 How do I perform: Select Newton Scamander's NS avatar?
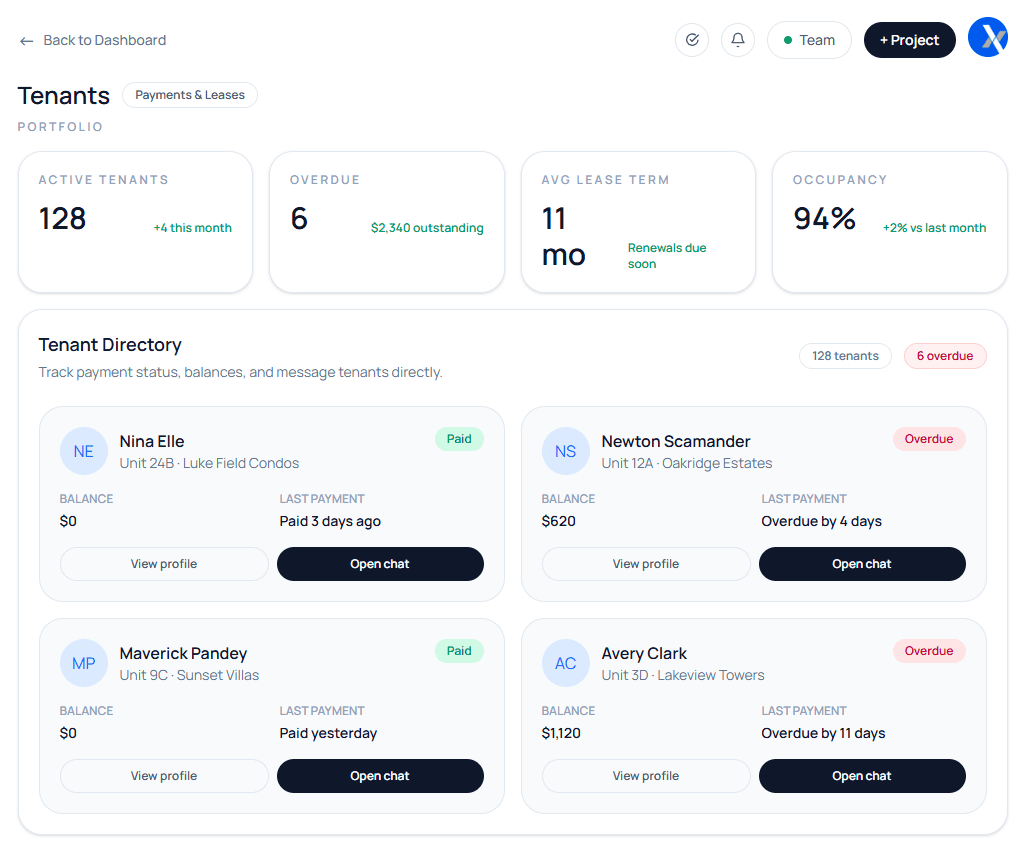566,451
